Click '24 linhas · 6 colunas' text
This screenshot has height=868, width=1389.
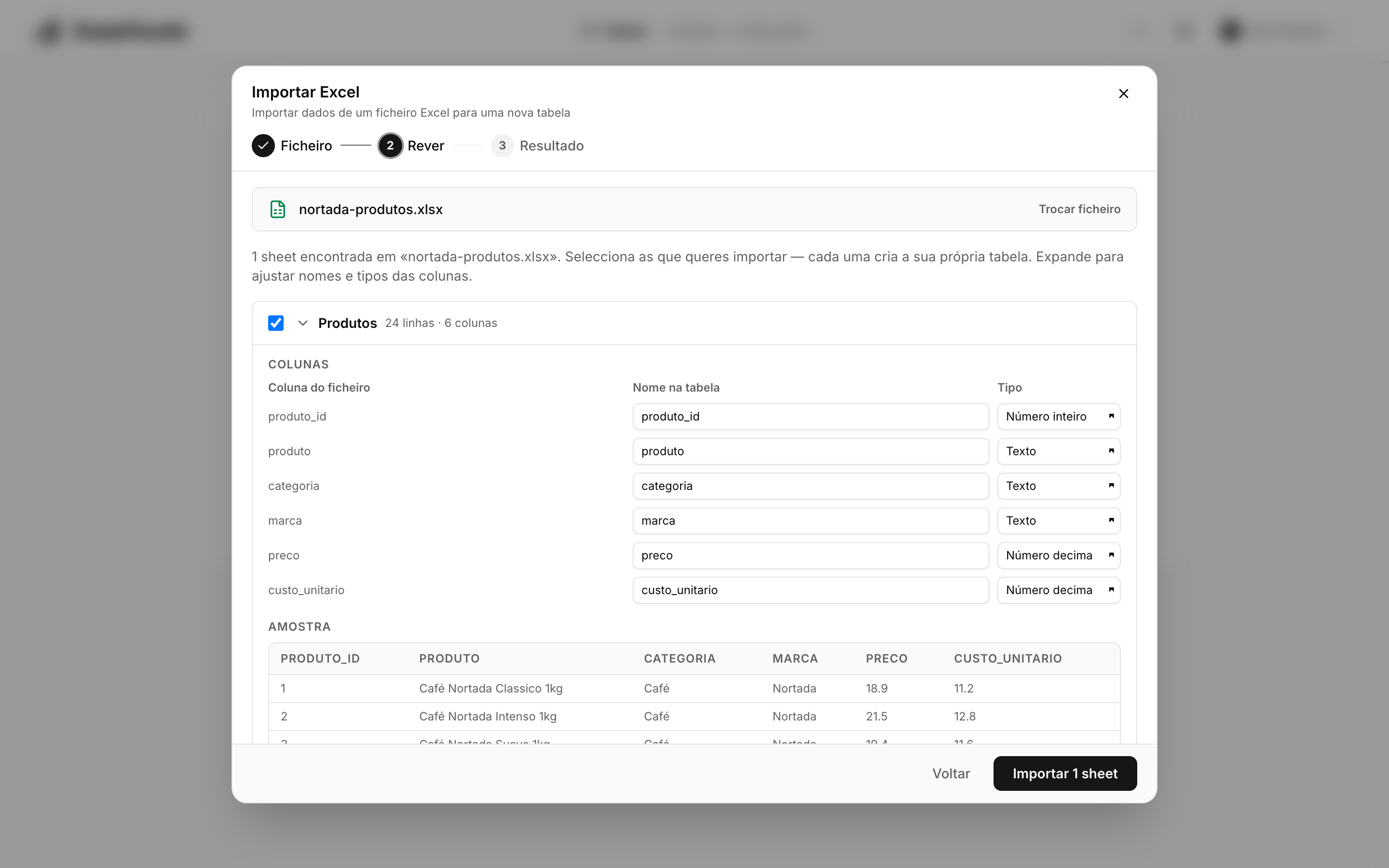click(x=441, y=323)
